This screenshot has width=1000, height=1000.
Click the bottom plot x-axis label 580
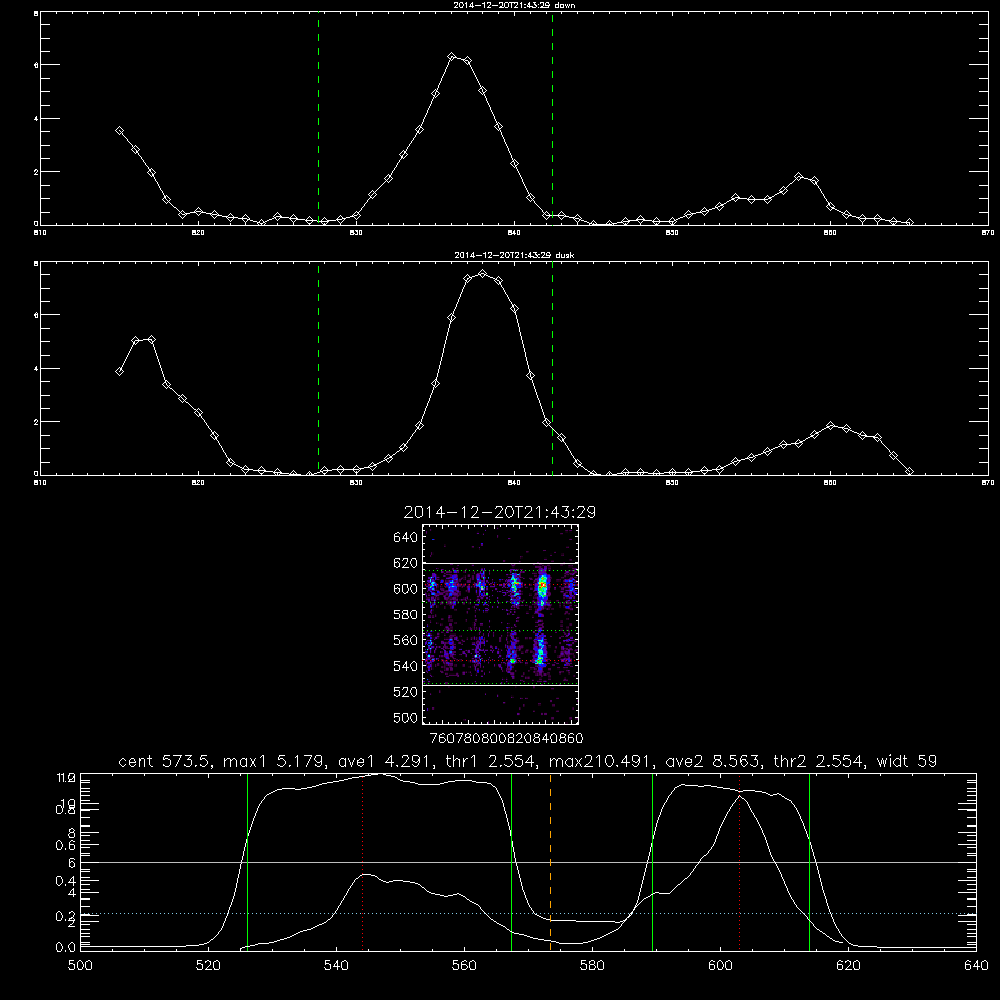(592, 966)
